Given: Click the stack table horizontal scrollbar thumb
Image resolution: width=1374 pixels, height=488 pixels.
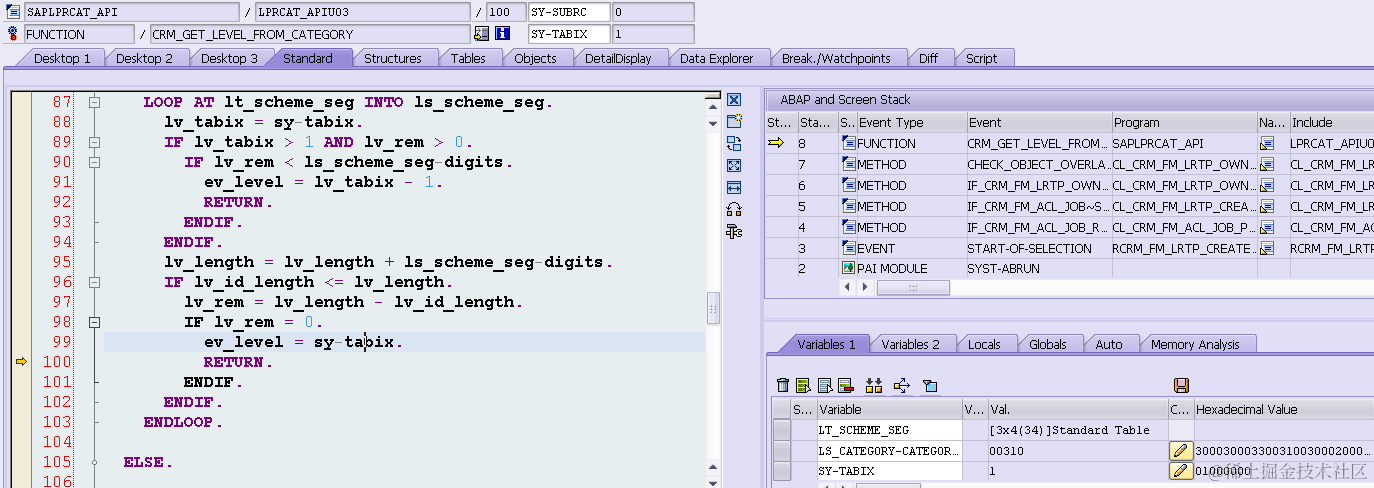Looking at the screenshot, I should 913,287.
